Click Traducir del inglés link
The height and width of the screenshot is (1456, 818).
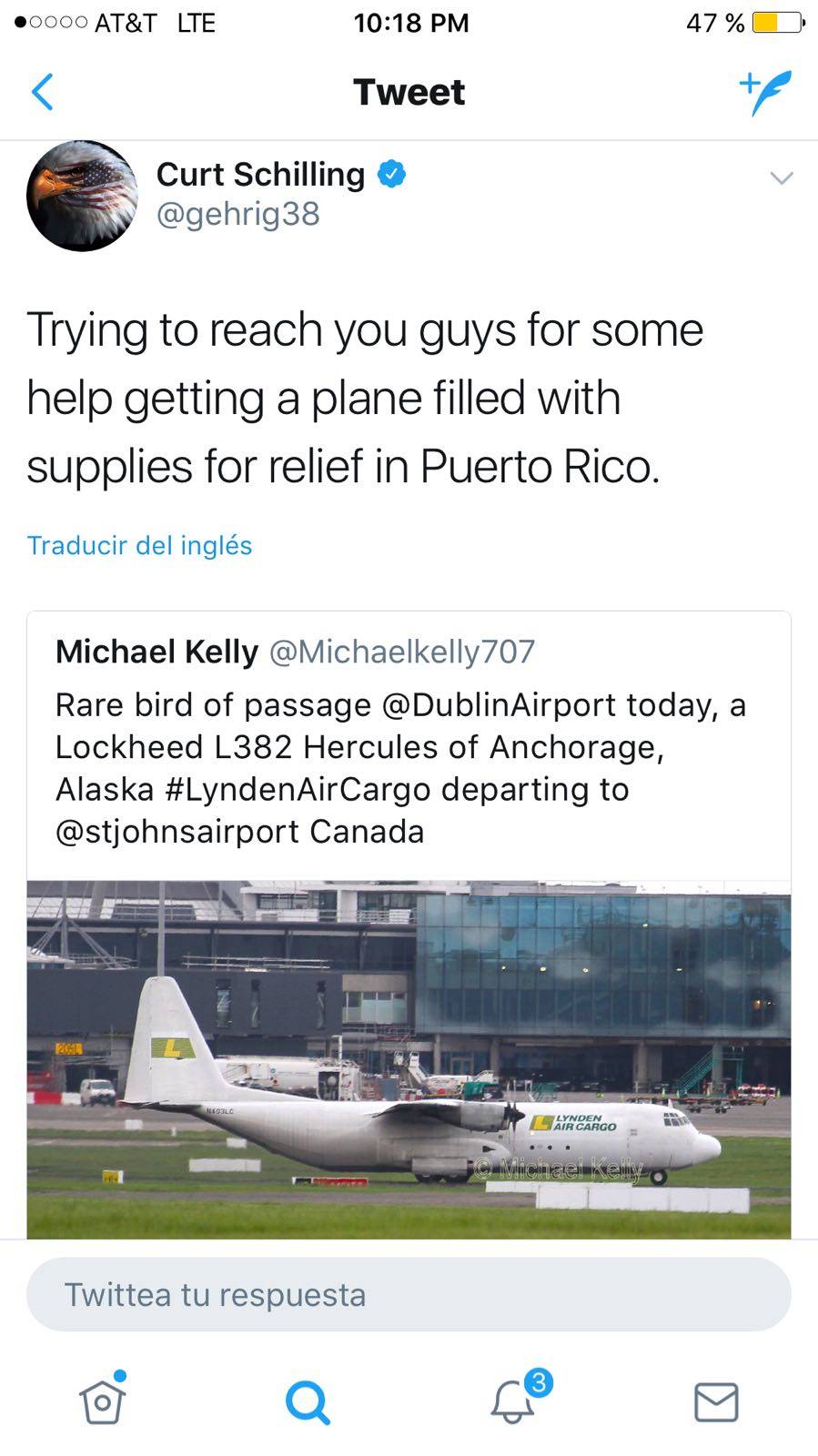click(x=139, y=545)
